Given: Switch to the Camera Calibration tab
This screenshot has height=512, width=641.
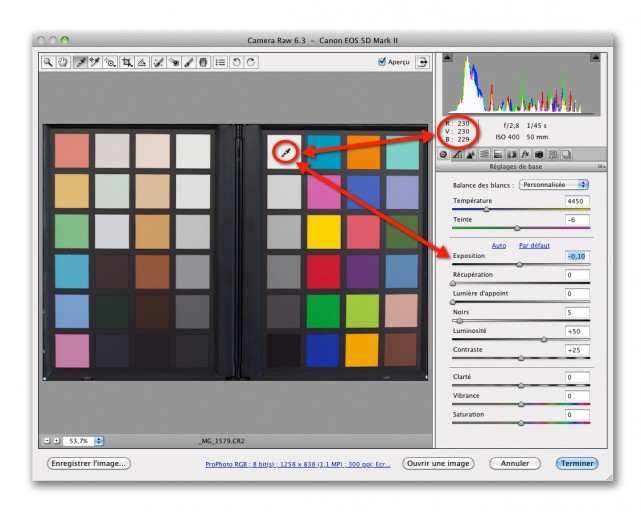Looking at the screenshot, I should [539, 155].
